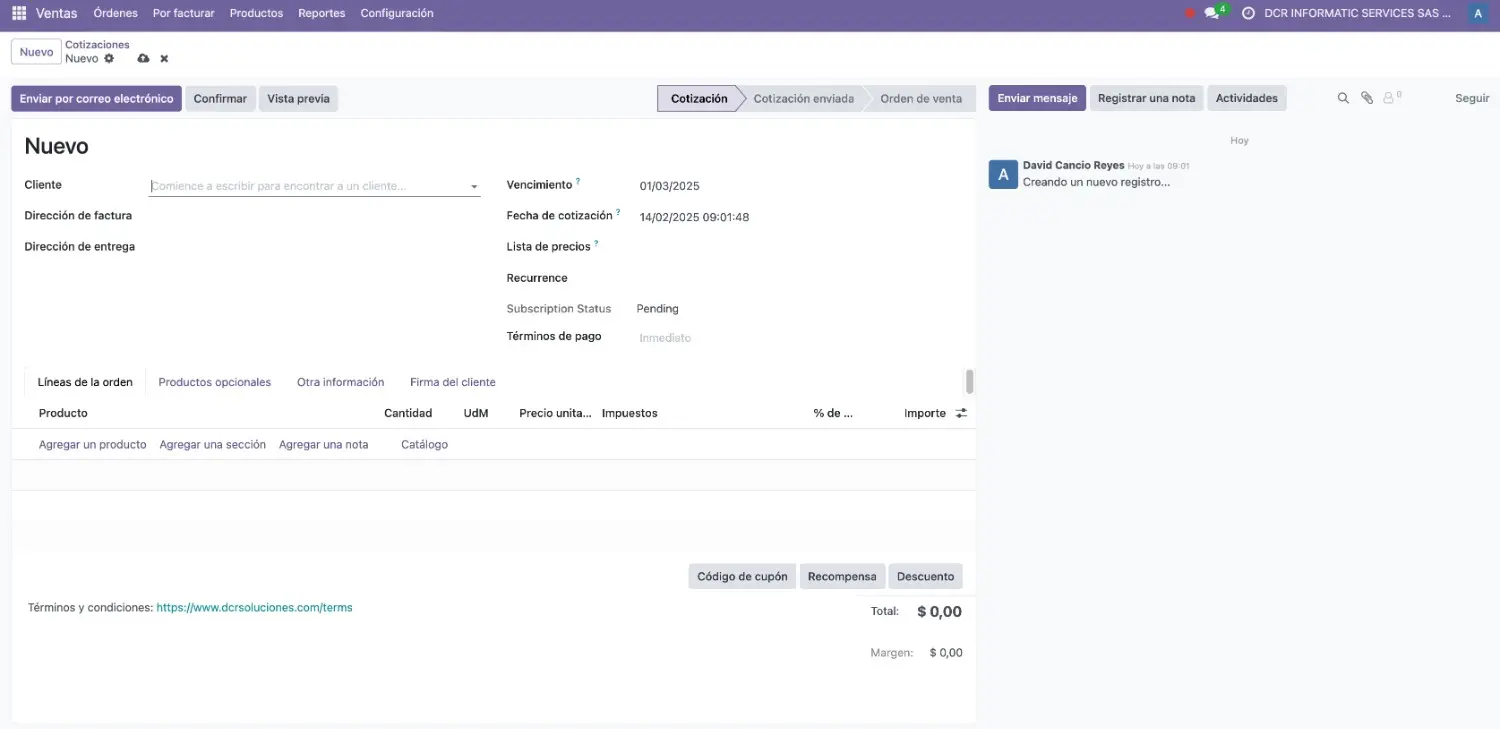This screenshot has height=729, width=1500.
Task: Toggle optional columns settings in order lines
Action: [961, 413]
